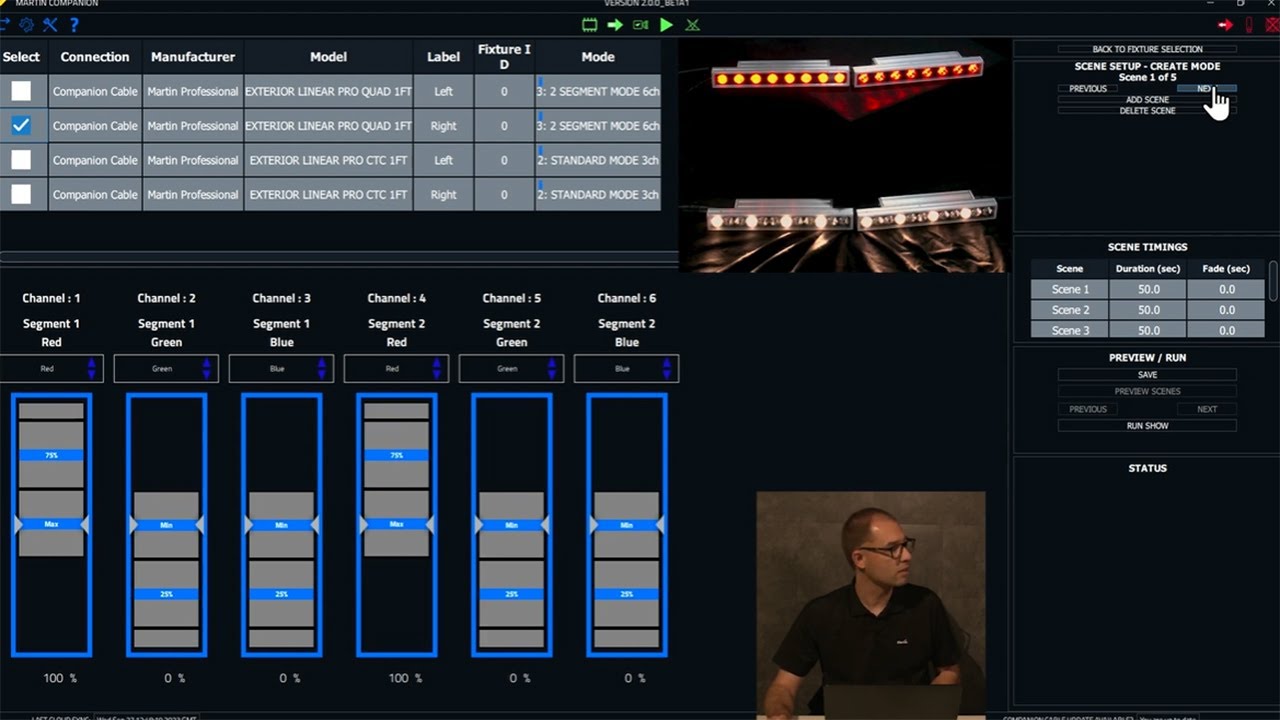
Task: Open Channel 6 Blue function dropdown
Action: (626, 369)
